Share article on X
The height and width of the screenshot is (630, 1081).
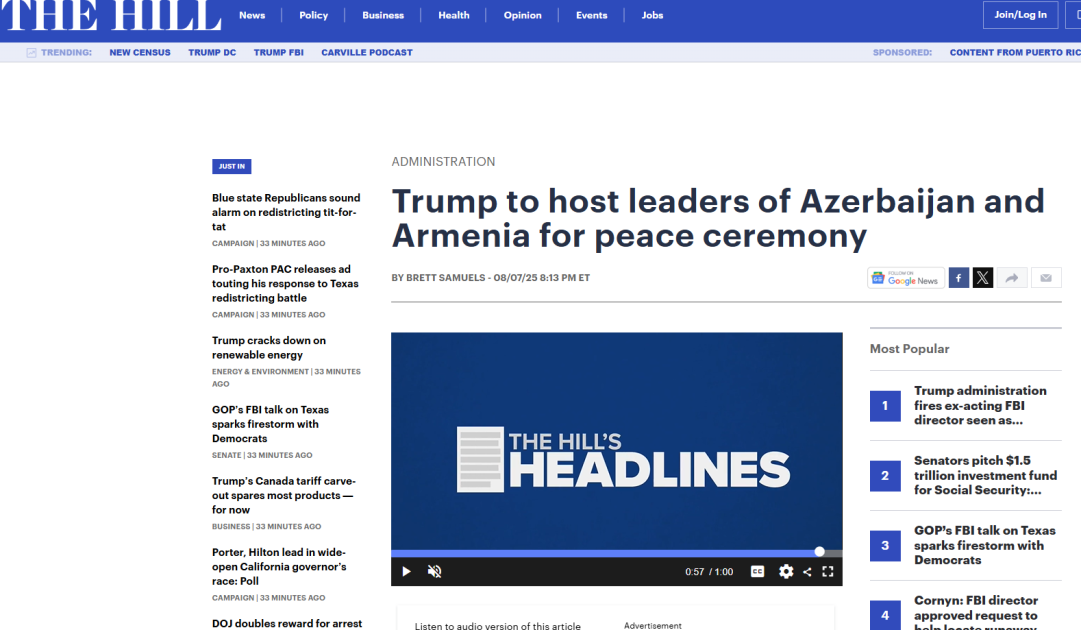[983, 278]
